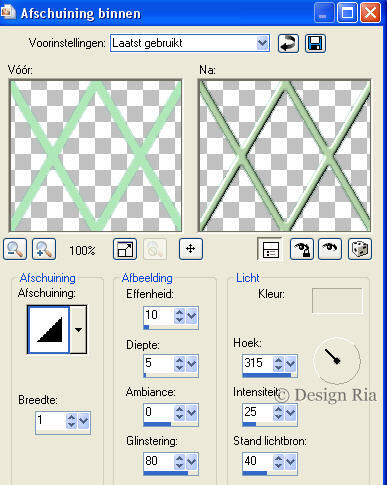Toggle the show/hide previews button
Screen dimensions: 387x485
[x=270, y=249]
